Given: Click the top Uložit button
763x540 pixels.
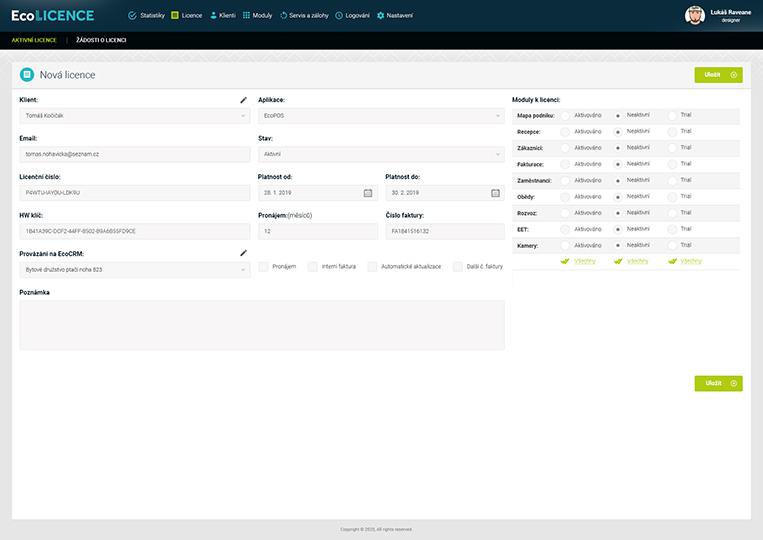Looking at the screenshot, I should [718, 75].
